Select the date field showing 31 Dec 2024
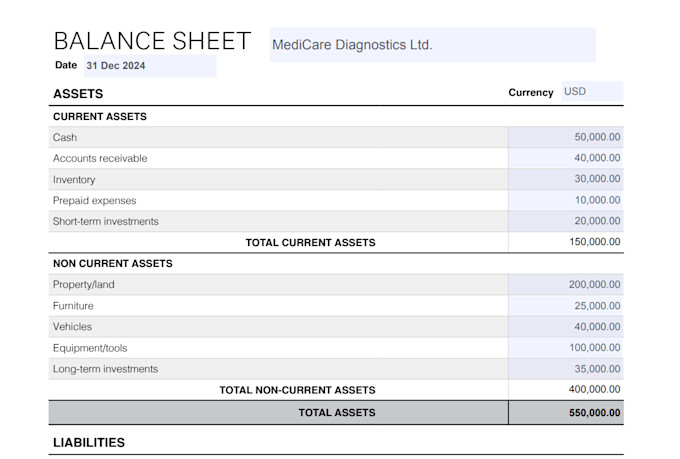 (150, 66)
